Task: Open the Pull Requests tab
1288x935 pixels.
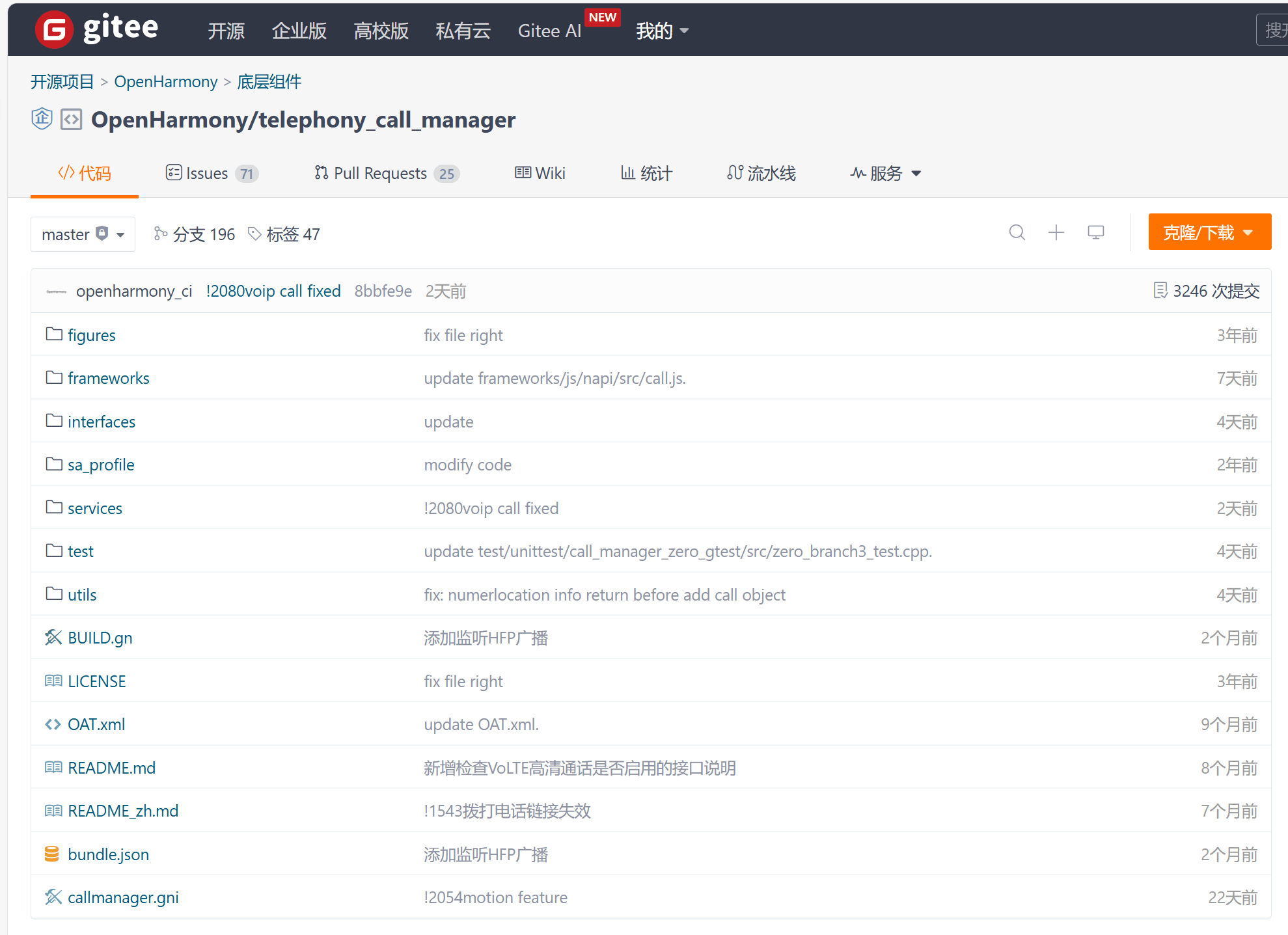Action: pos(387,173)
